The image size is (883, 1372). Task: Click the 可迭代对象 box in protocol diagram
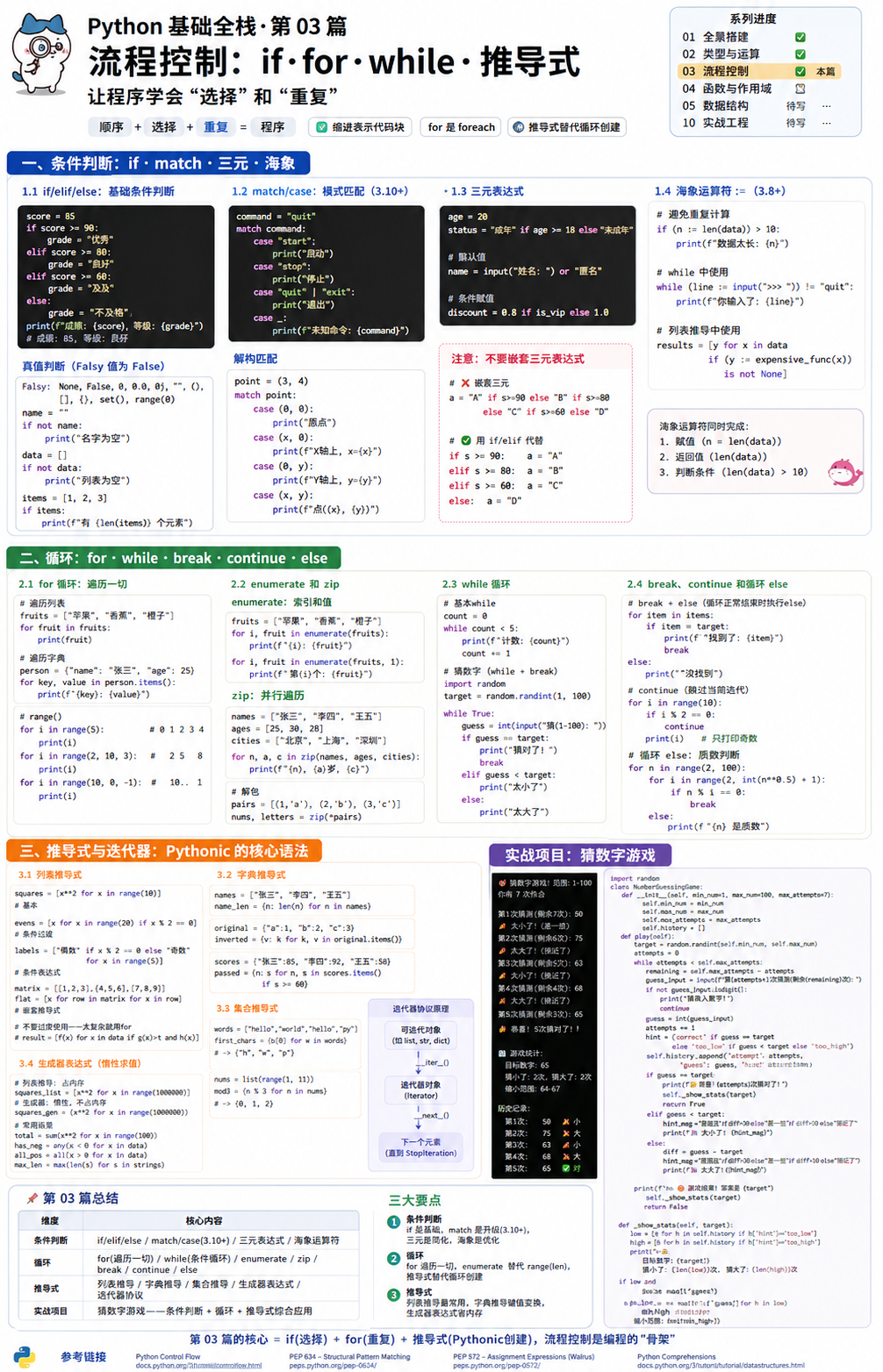(420, 1034)
